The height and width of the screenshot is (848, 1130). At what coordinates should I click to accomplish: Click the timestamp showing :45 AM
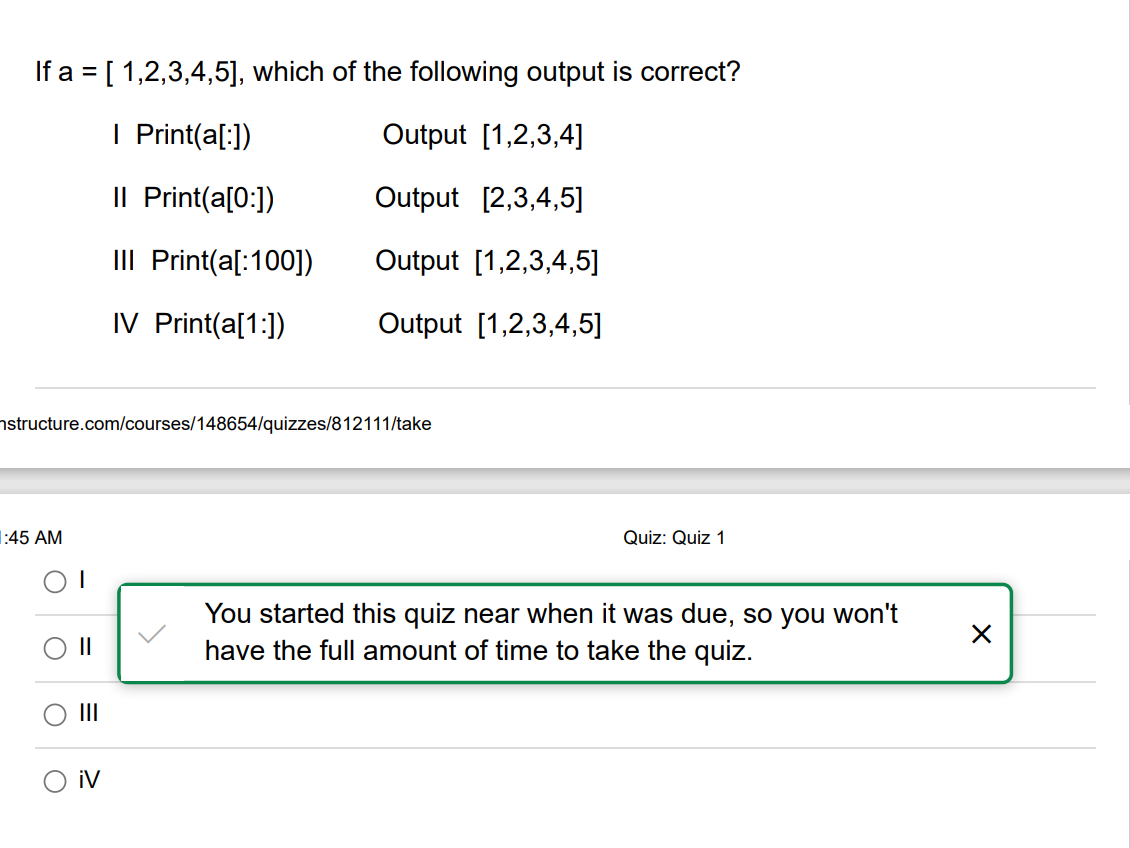tap(30, 537)
